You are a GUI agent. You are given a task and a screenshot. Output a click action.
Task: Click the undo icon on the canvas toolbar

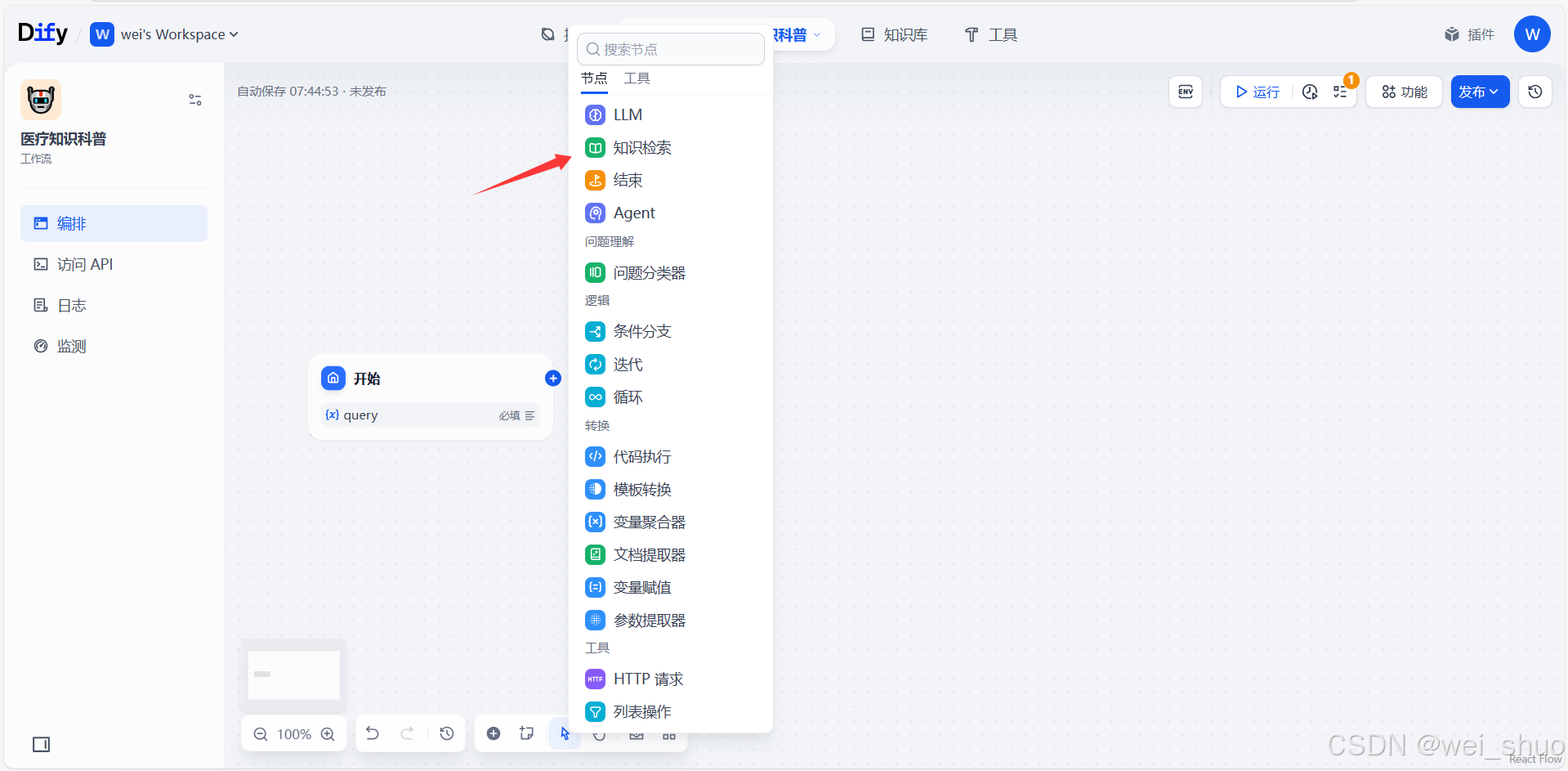(373, 733)
